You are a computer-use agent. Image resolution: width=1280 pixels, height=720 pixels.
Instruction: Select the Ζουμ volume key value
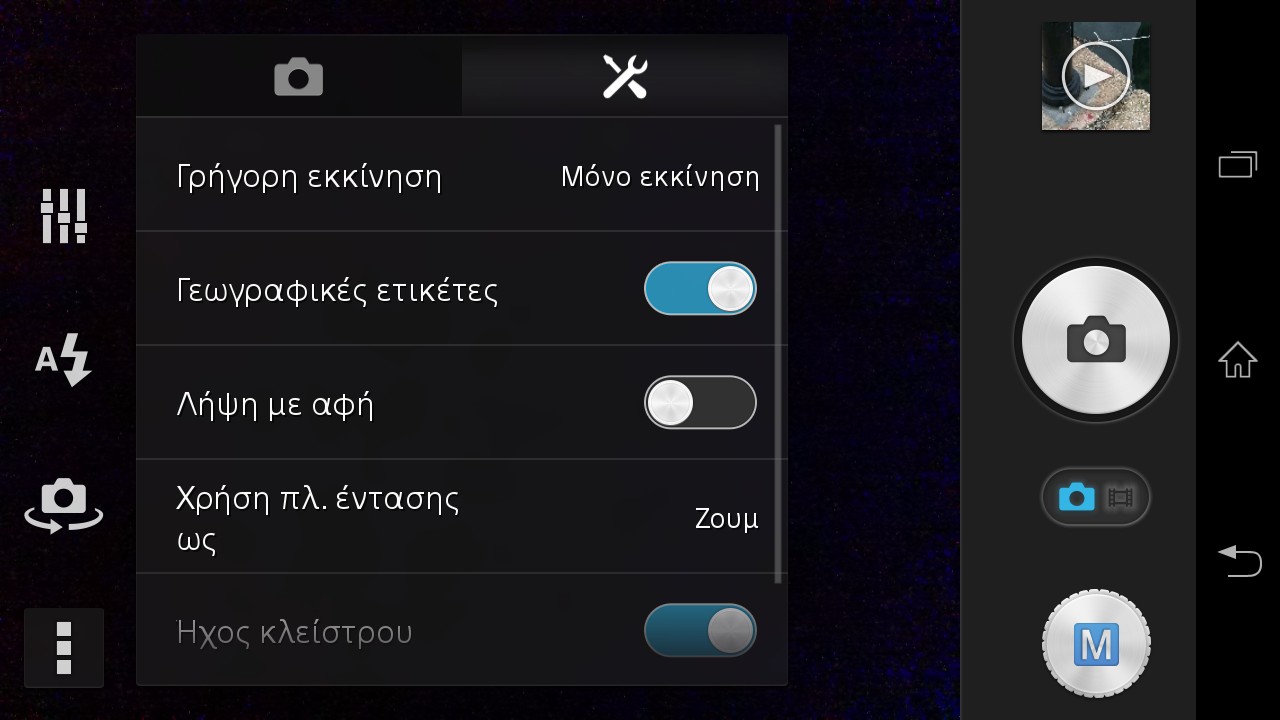tap(727, 519)
